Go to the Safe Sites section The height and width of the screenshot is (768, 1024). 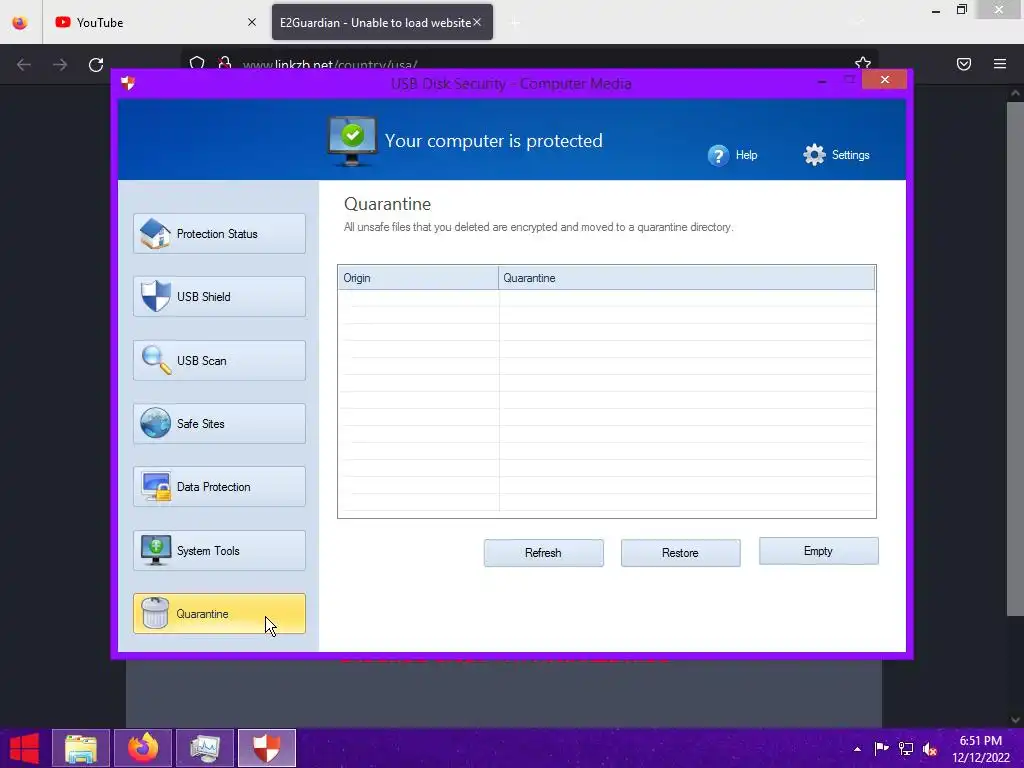coord(219,424)
